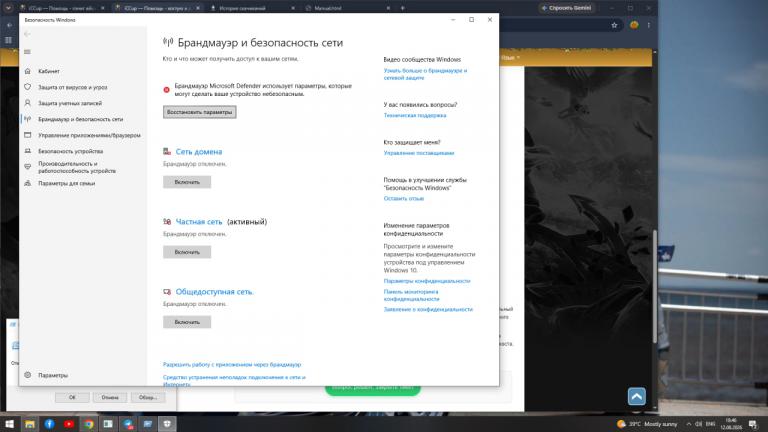
Task: Click Оставить отзыв link
Action: 404,199
